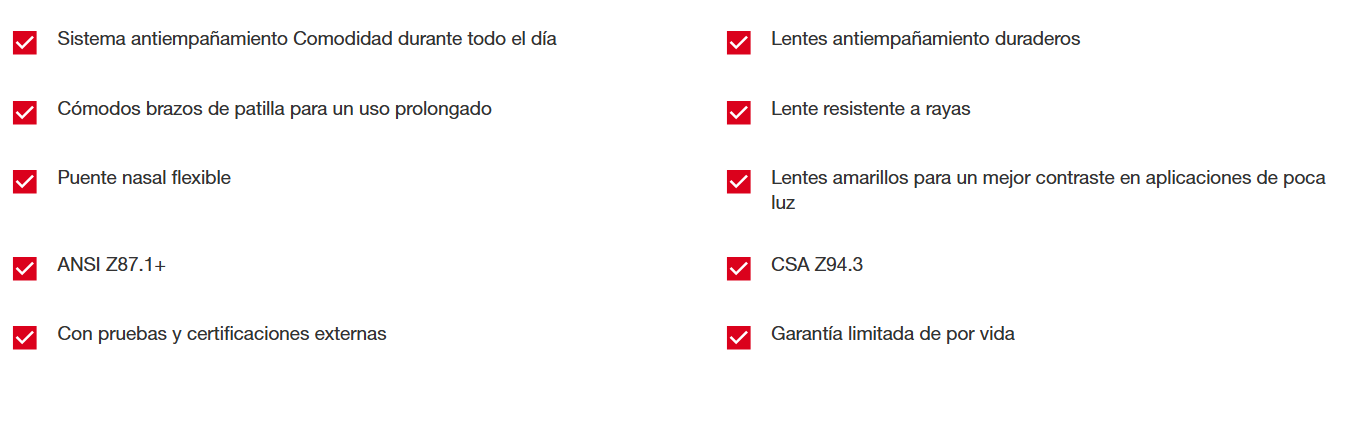Select the Cómodos brazos de patilla feature text

[274, 109]
